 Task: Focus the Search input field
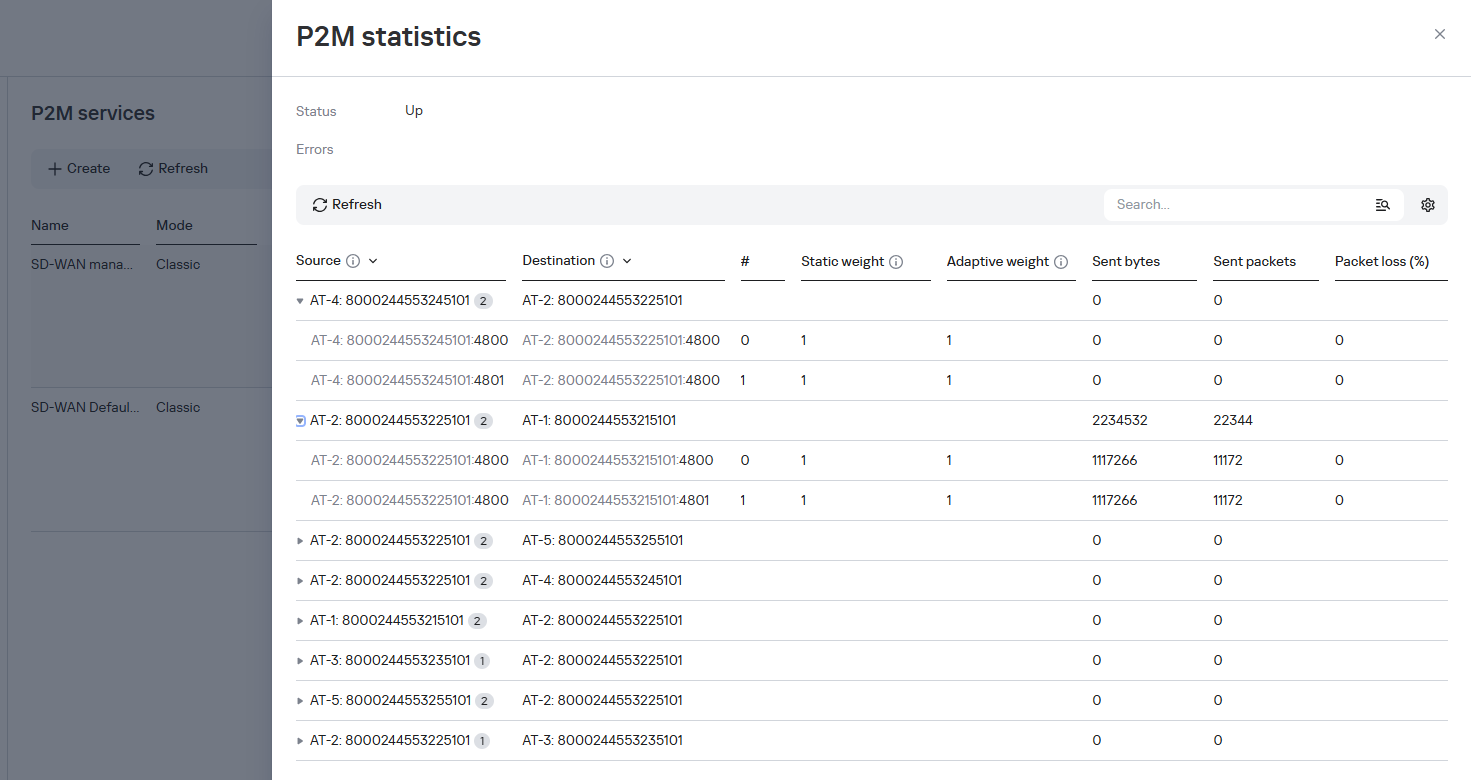(1240, 205)
